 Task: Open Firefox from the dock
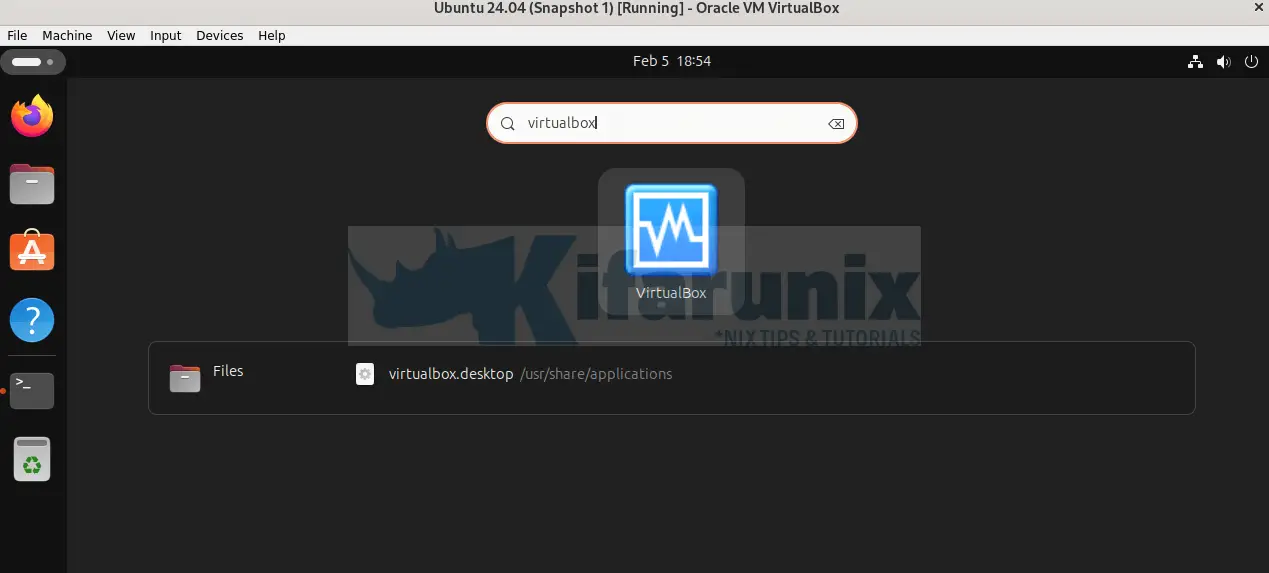pyautogui.click(x=32, y=117)
